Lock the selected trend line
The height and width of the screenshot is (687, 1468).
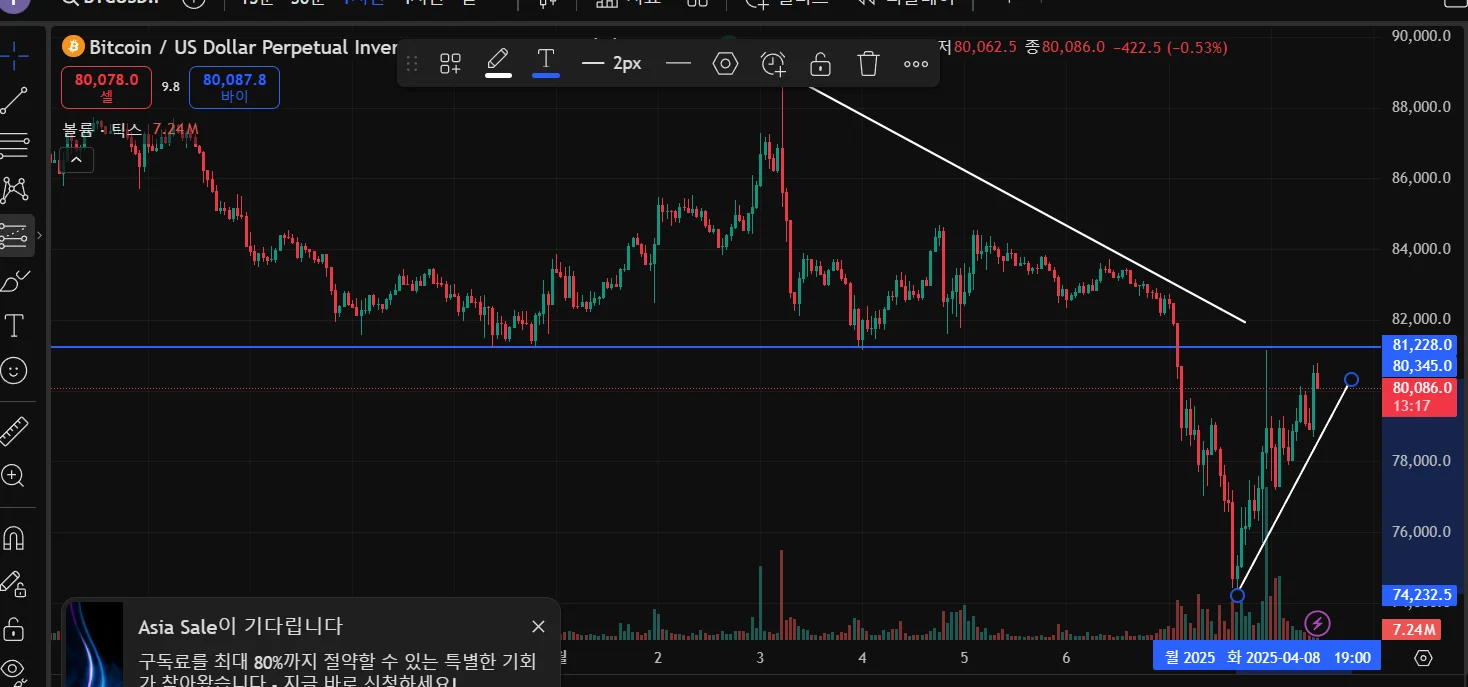click(821, 64)
